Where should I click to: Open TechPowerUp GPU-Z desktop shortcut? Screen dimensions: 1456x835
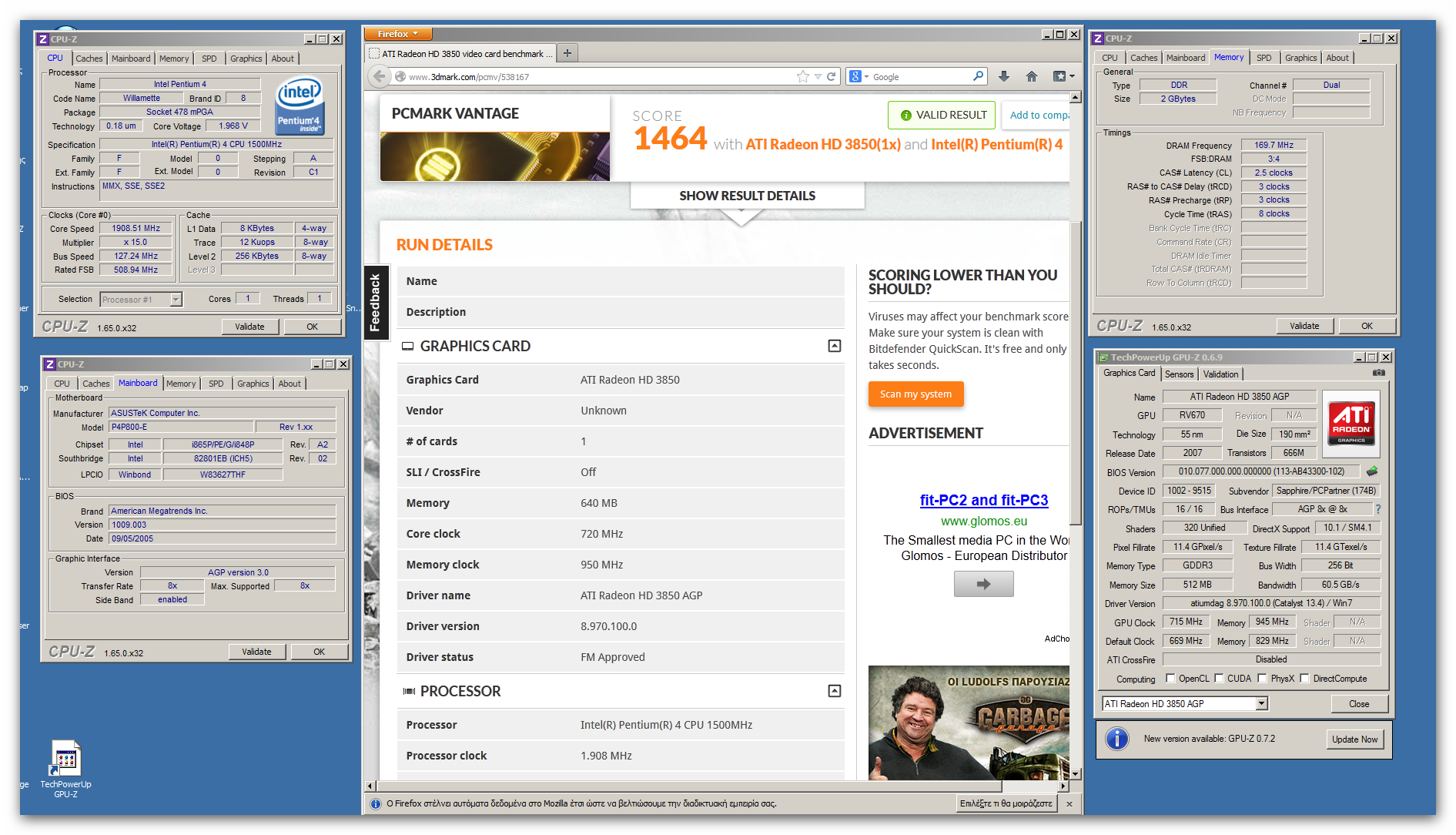pyautogui.click(x=66, y=769)
